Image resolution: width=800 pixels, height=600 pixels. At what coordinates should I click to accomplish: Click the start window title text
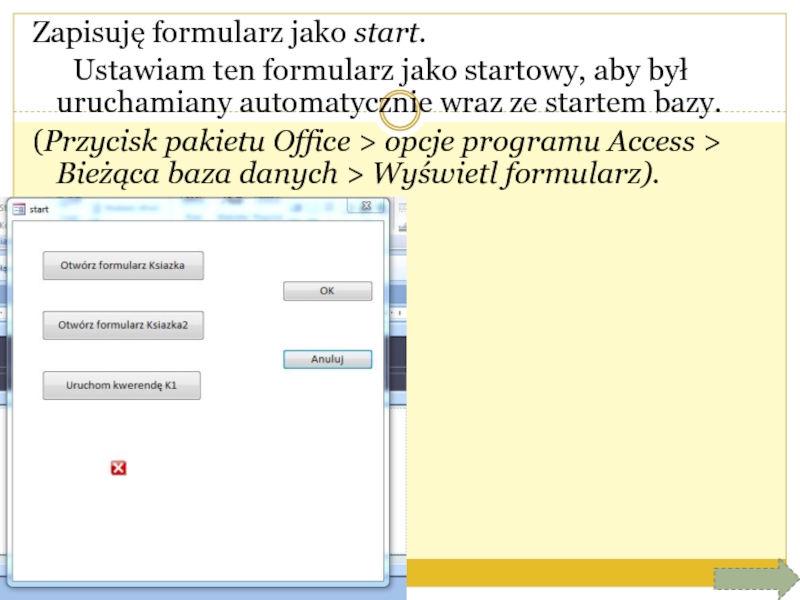click(40, 209)
